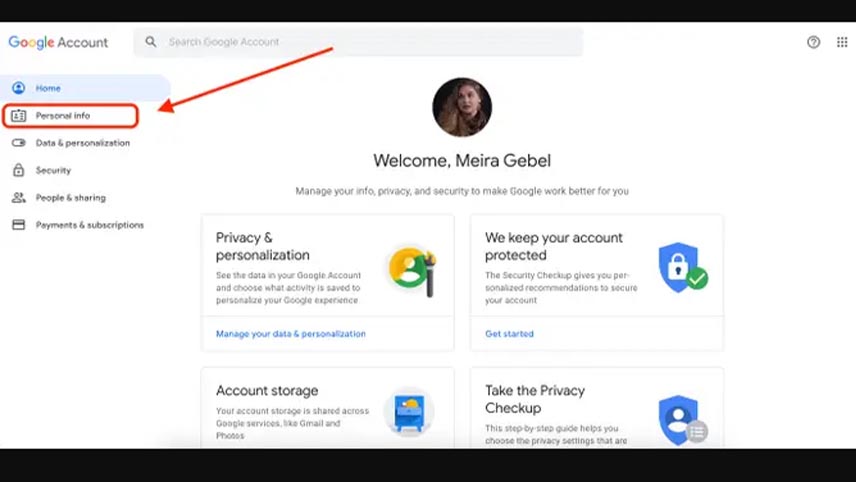This screenshot has width=856, height=482.
Task: Click the Google Account logo
Action: click(x=58, y=42)
